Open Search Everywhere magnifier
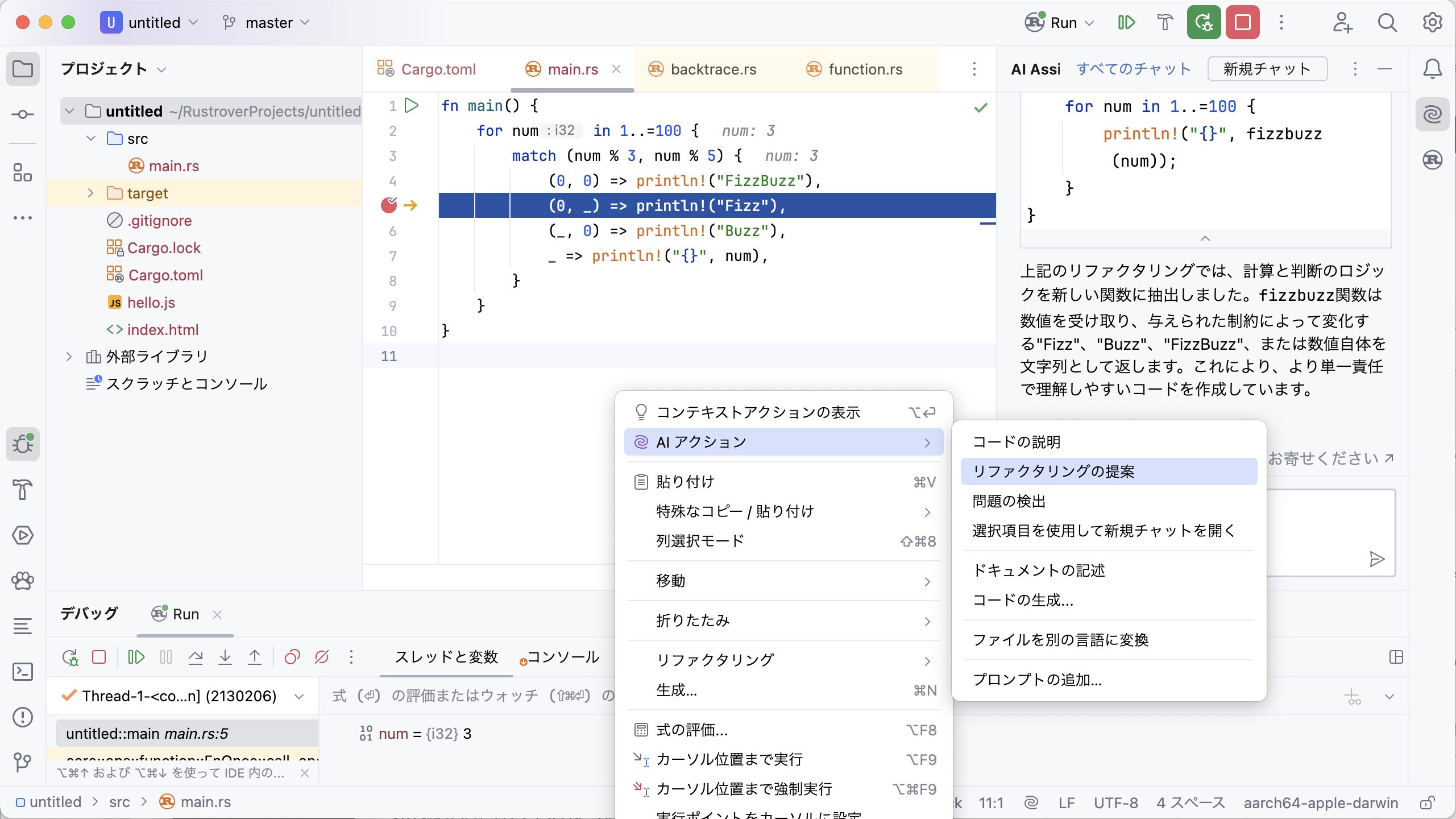This screenshot has width=1456, height=819. pyautogui.click(x=1387, y=23)
